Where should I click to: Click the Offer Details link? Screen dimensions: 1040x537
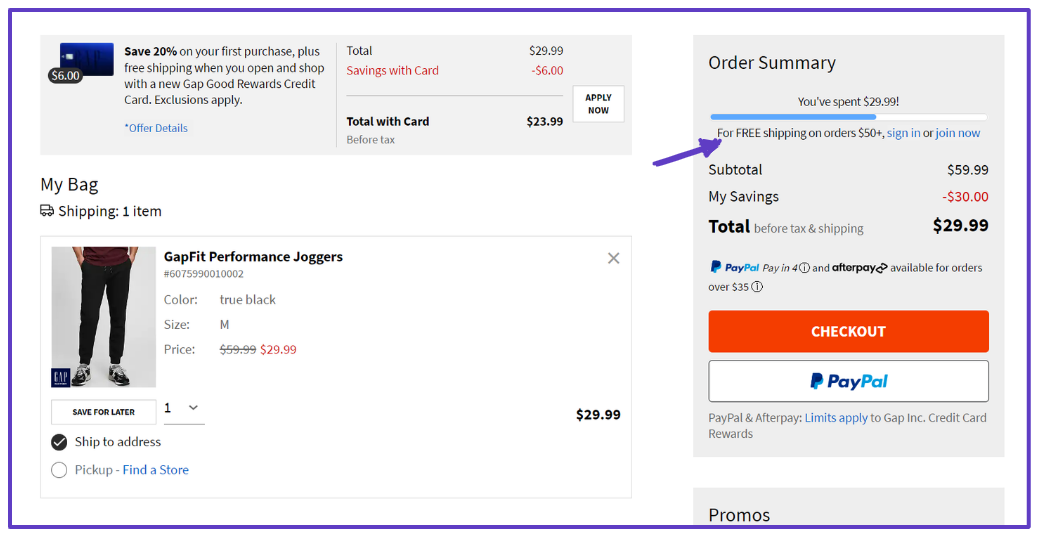(156, 128)
